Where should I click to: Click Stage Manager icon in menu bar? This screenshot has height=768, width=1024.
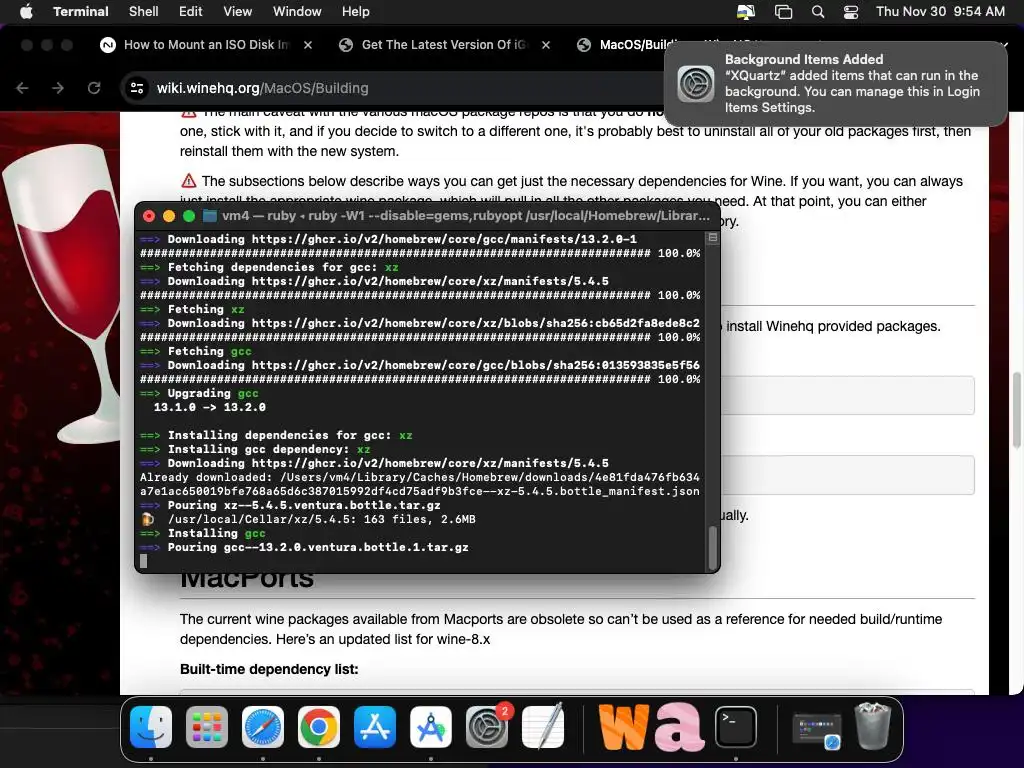coord(783,11)
